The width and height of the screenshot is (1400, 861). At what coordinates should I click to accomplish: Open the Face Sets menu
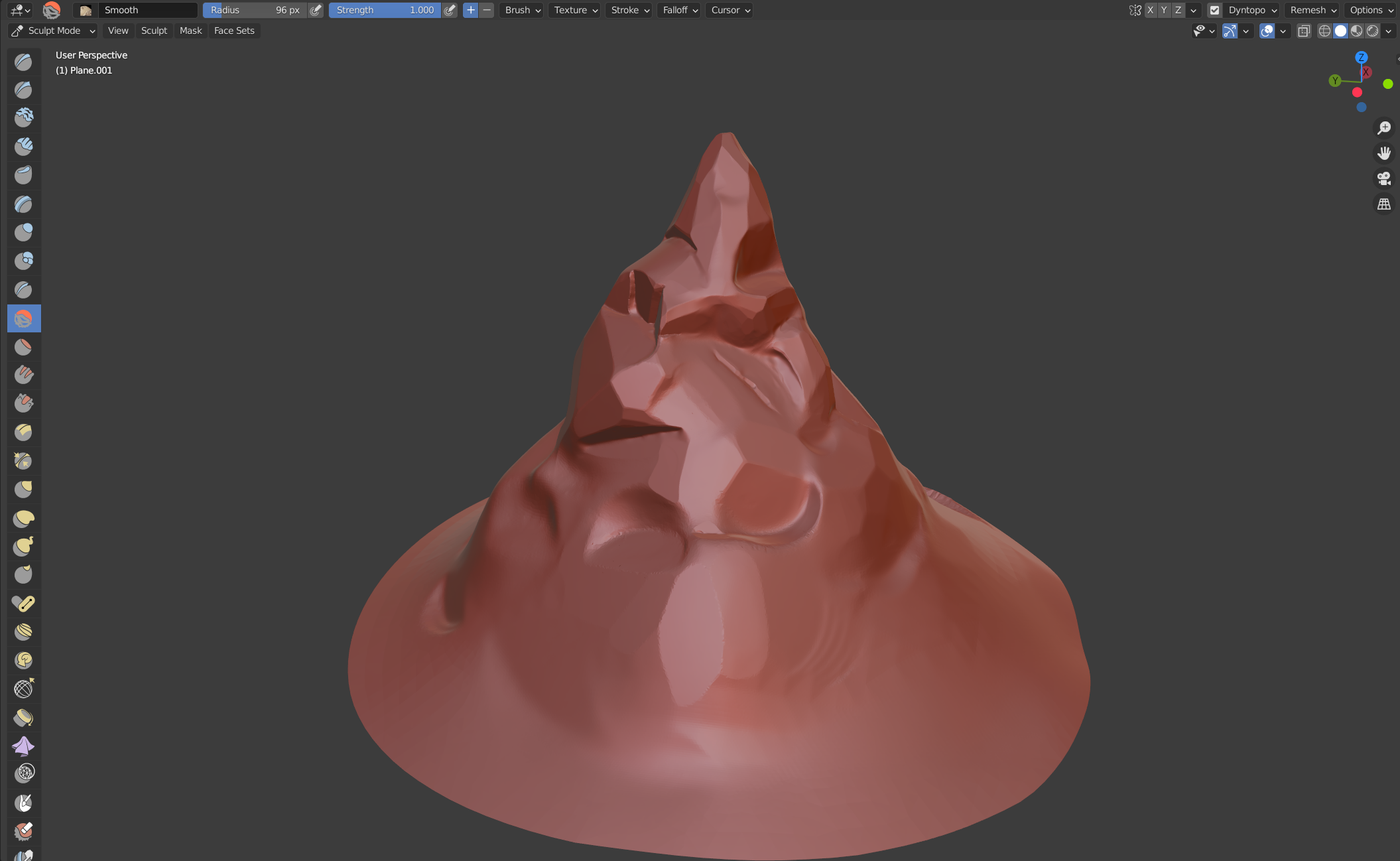[x=234, y=31]
